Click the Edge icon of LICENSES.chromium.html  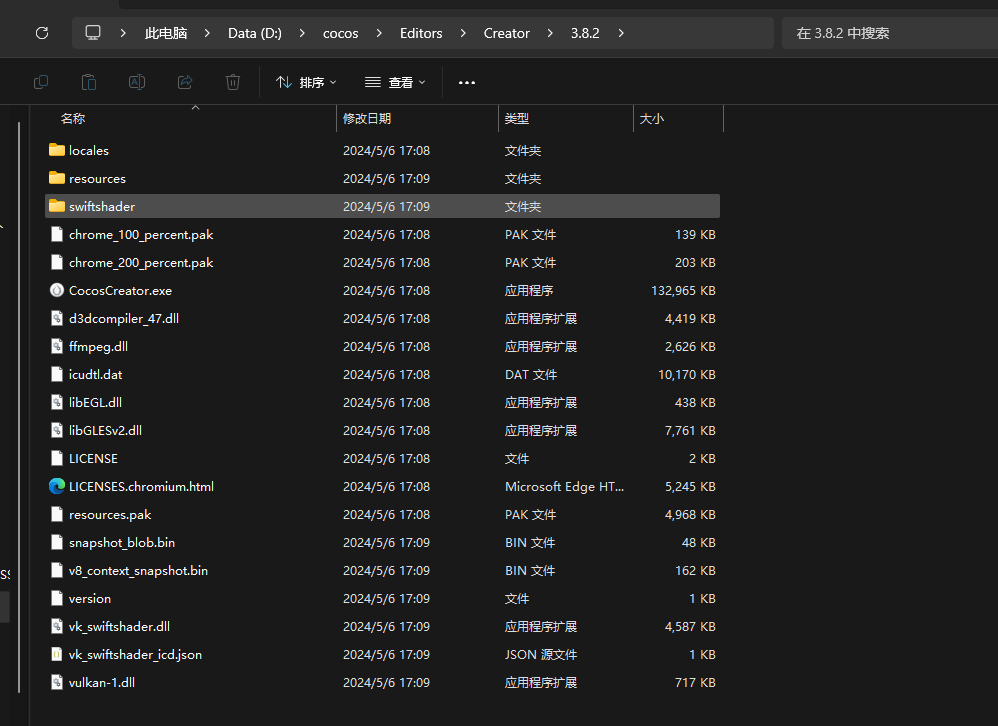click(57, 486)
